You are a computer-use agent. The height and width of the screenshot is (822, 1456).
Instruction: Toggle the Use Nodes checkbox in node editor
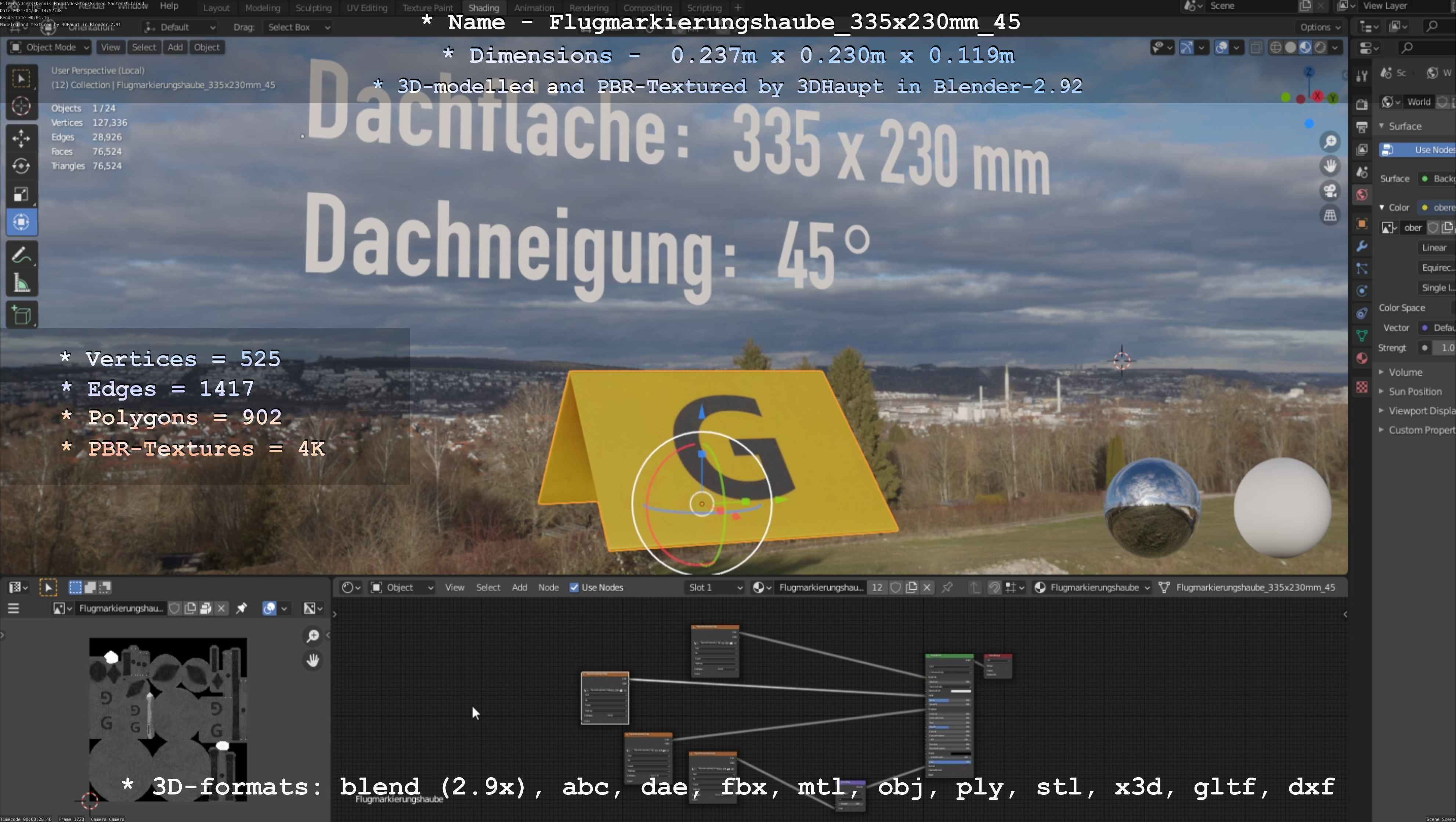pyautogui.click(x=574, y=587)
